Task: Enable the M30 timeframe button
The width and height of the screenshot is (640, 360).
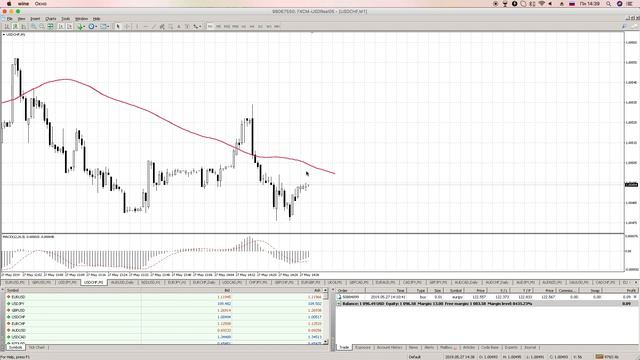Action: [x=236, y=27]
